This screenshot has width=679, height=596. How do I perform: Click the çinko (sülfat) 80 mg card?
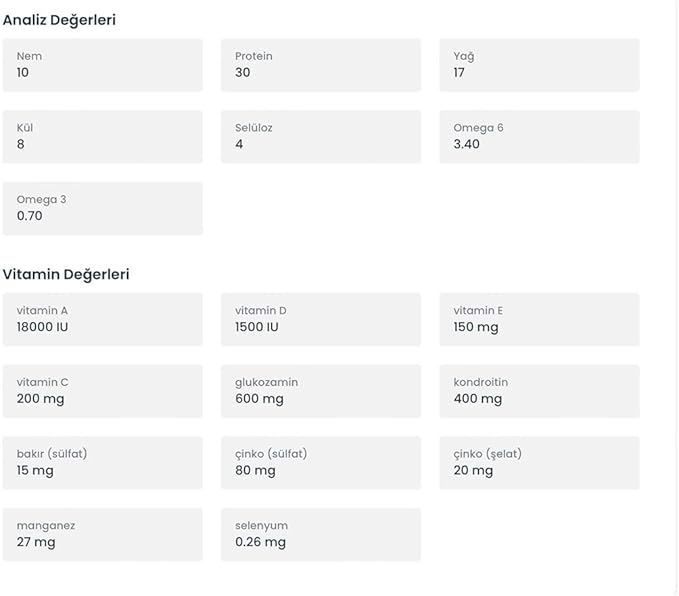(320, 462)
